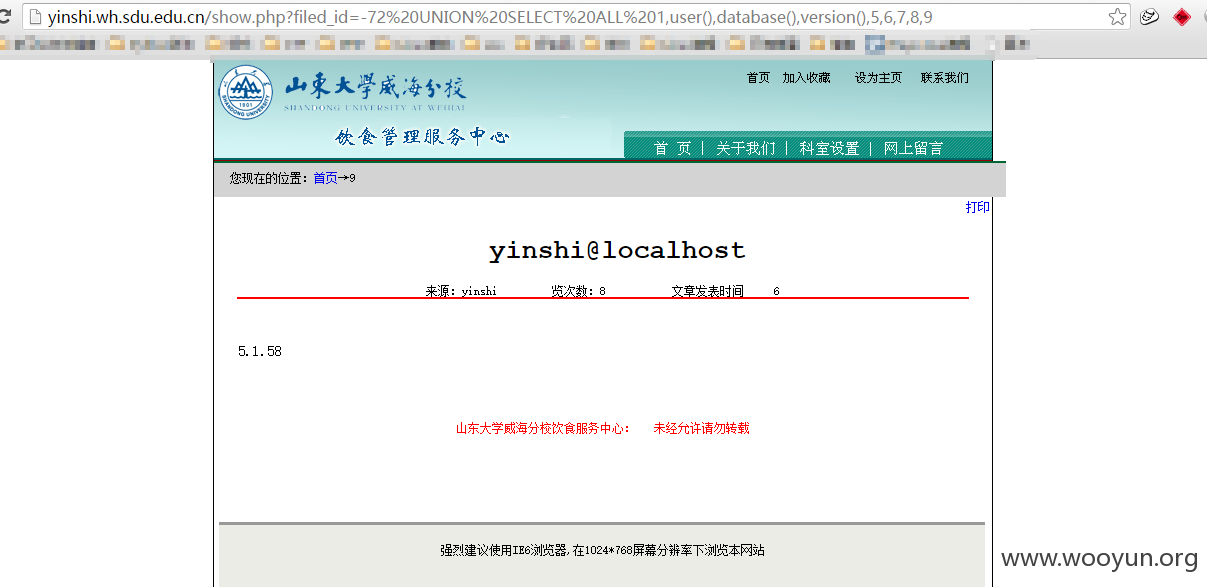Click the yinshi@localhost article title

(x=617, y=250)
